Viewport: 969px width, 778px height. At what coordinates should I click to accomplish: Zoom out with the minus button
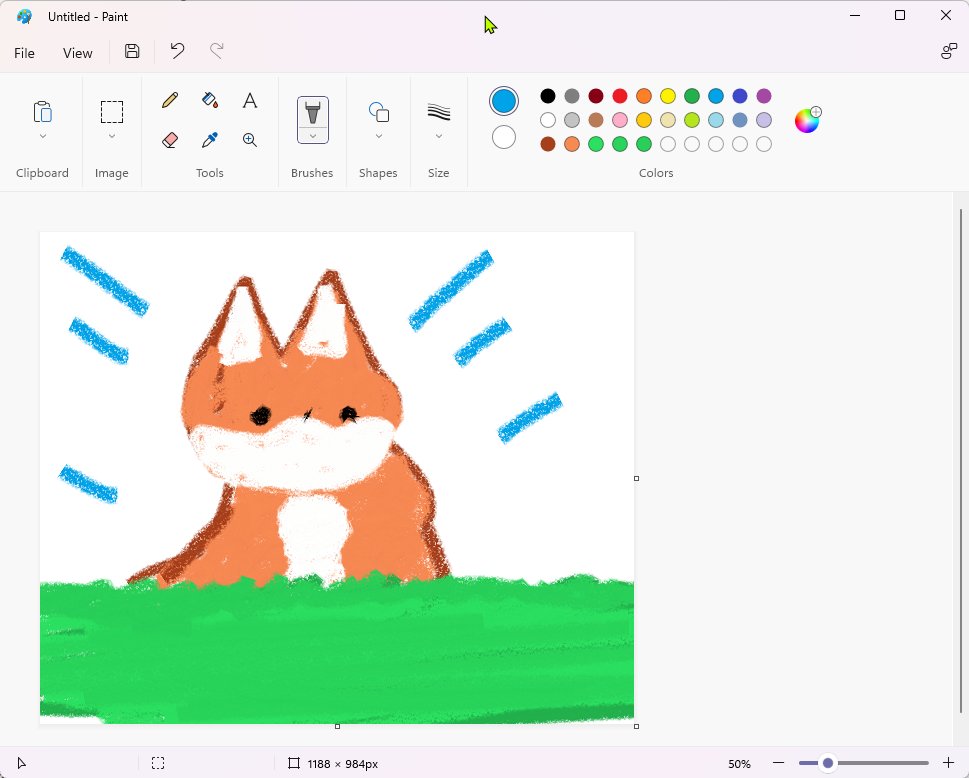(x=779, y=763)
